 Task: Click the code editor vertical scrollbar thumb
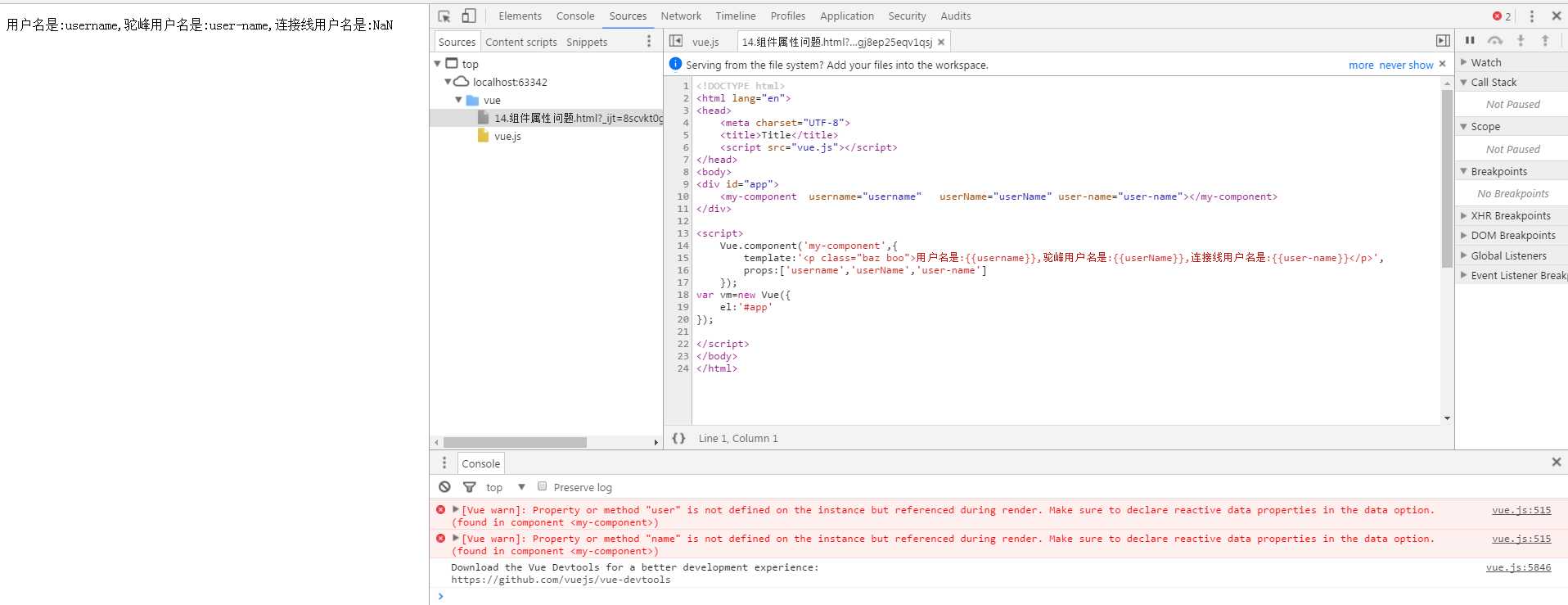[x=1447, y=178]
